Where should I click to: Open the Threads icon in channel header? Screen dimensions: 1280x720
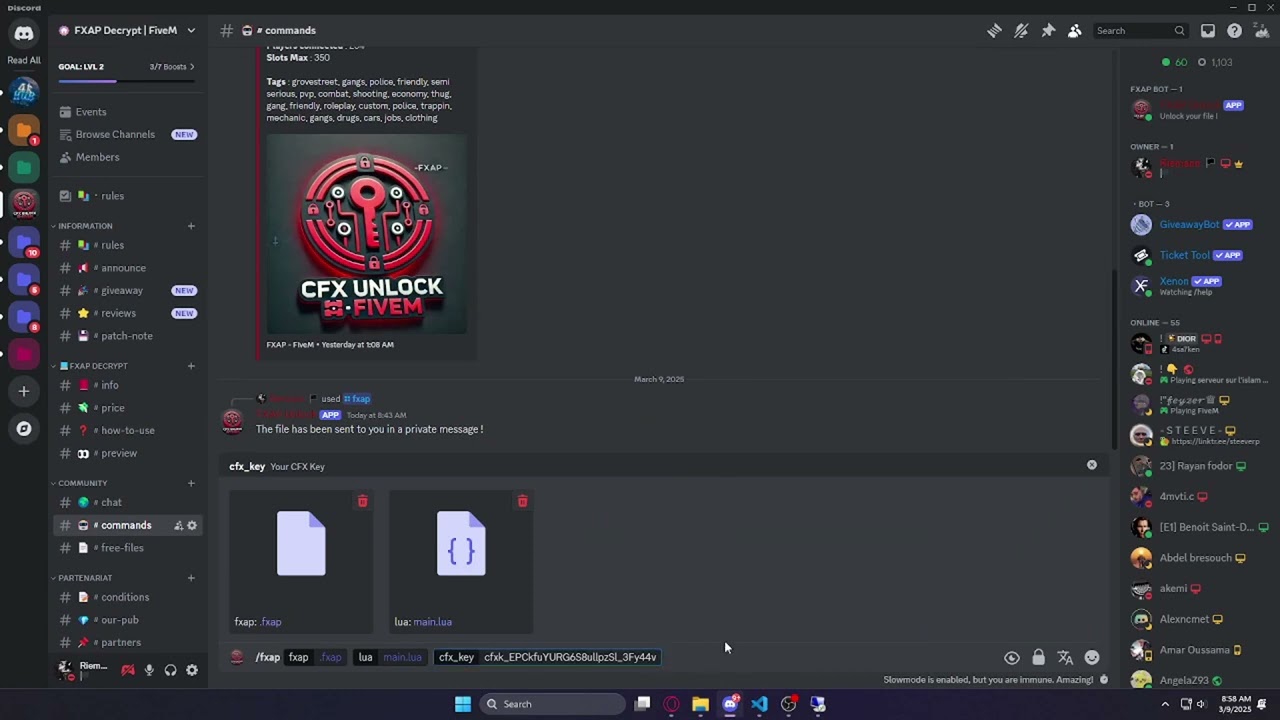coord(994,31)
